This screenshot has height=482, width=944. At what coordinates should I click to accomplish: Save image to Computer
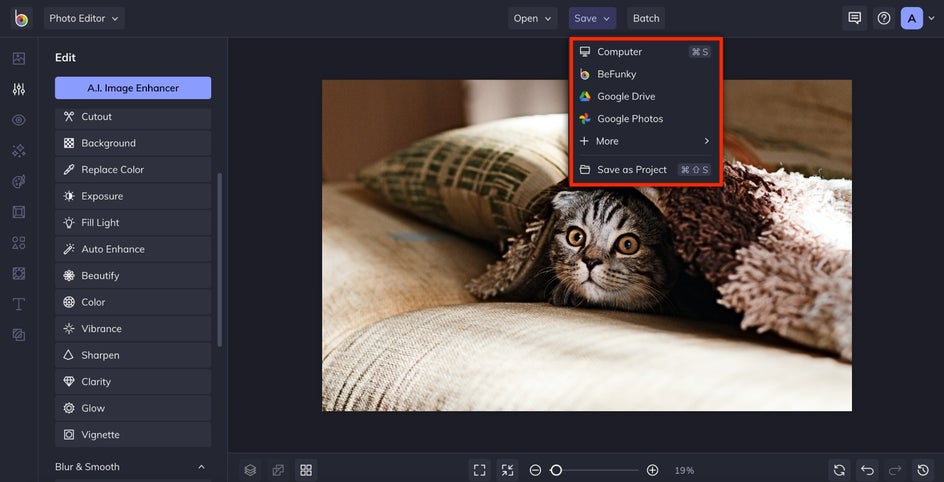click(645, 52)
